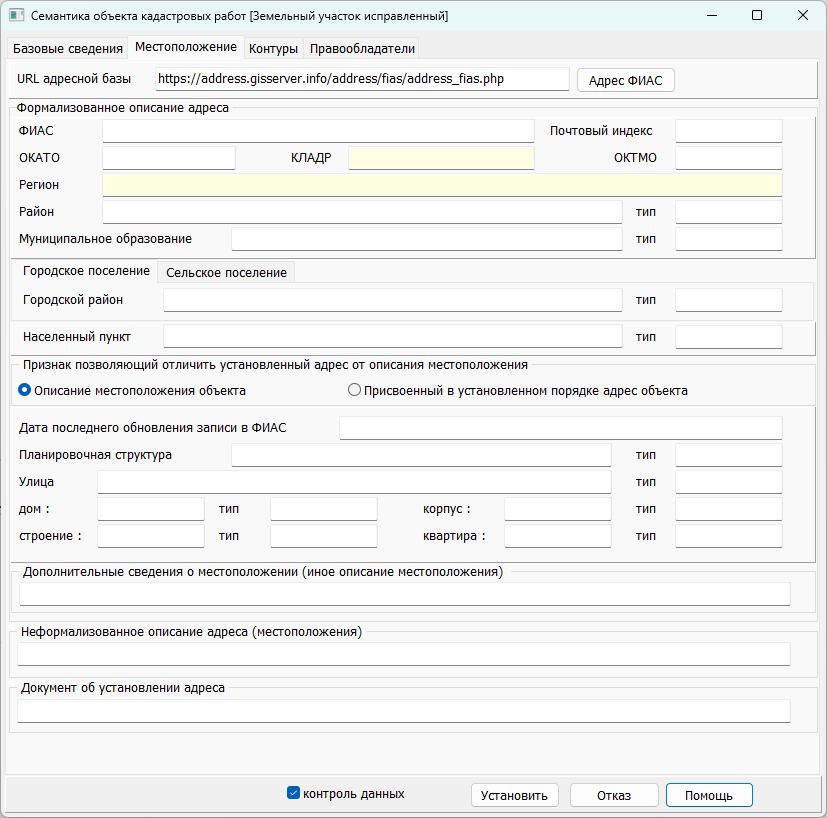The width and height of the screenshot is (827, 818).
Task: Toggle the контроль данных checkbox
Action: pyautogui.click(x=293, y=793)
